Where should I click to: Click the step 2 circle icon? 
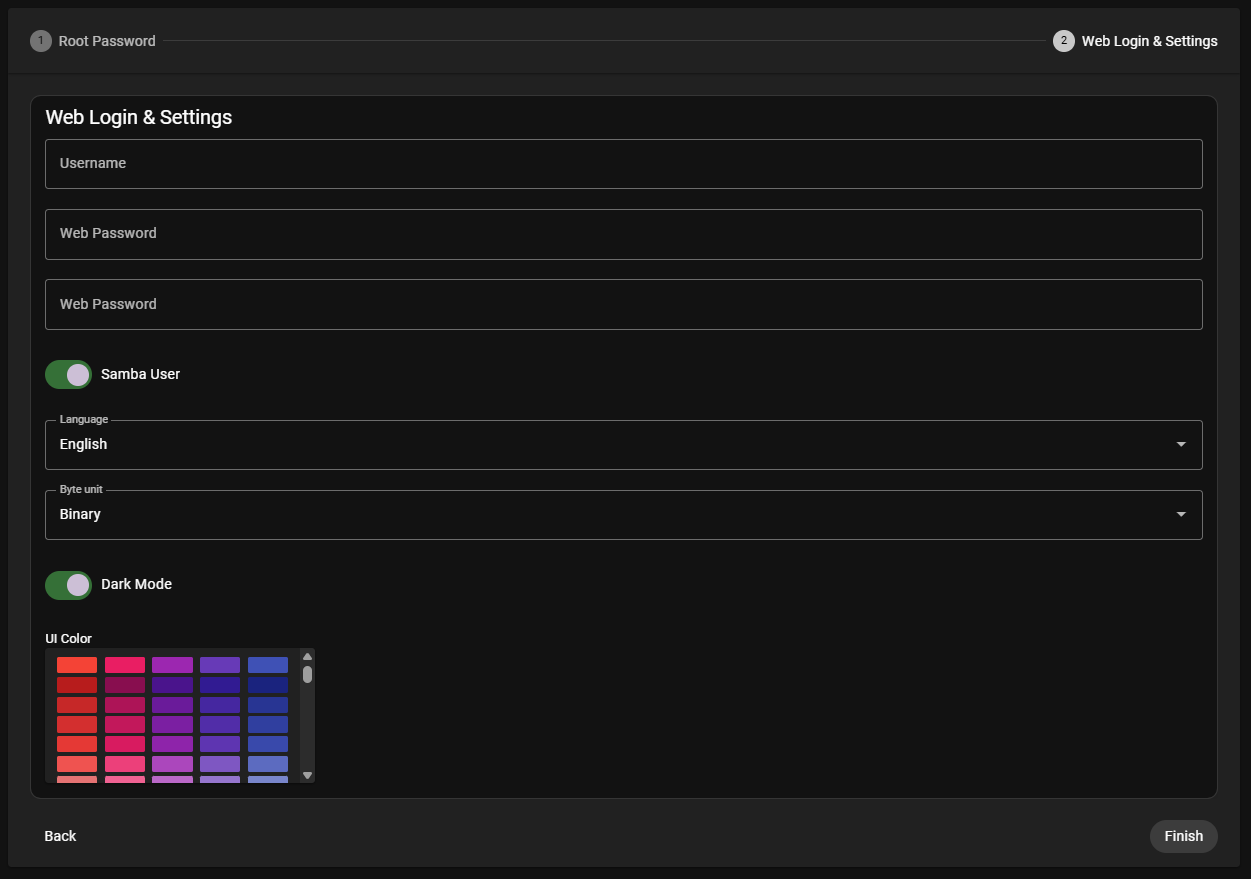pos(1062,41)
